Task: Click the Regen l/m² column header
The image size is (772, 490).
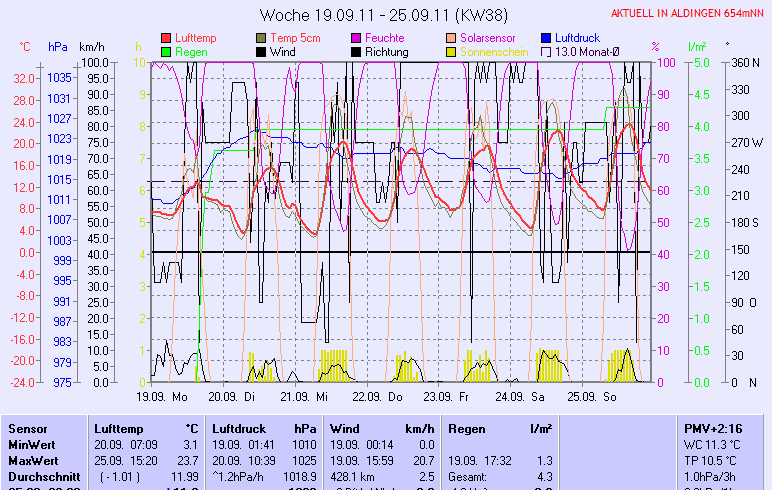Action: 499,427
